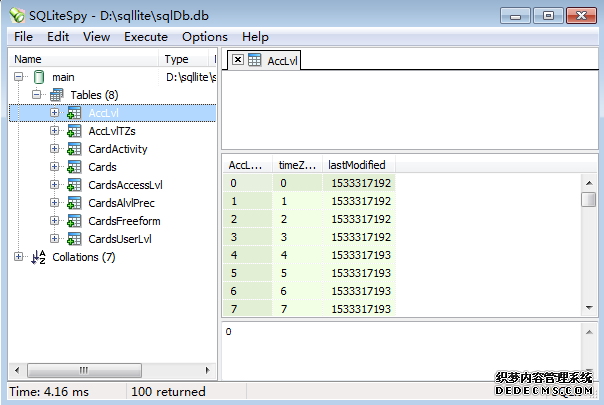Screen dimensions: 604x405
Task: Close the AccLvl tab with X
Action: [237, 60]
